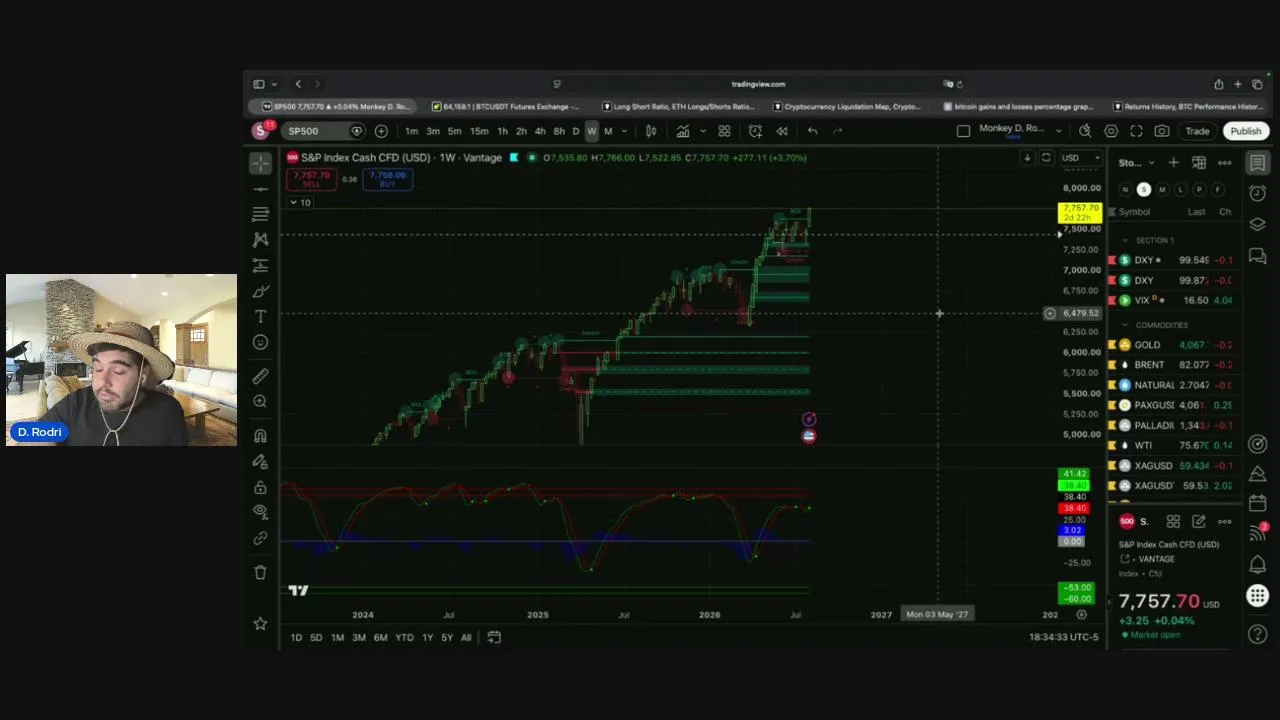Select the crosshair cursor tool
1280x720 pixels.
[x=261, y=163]
